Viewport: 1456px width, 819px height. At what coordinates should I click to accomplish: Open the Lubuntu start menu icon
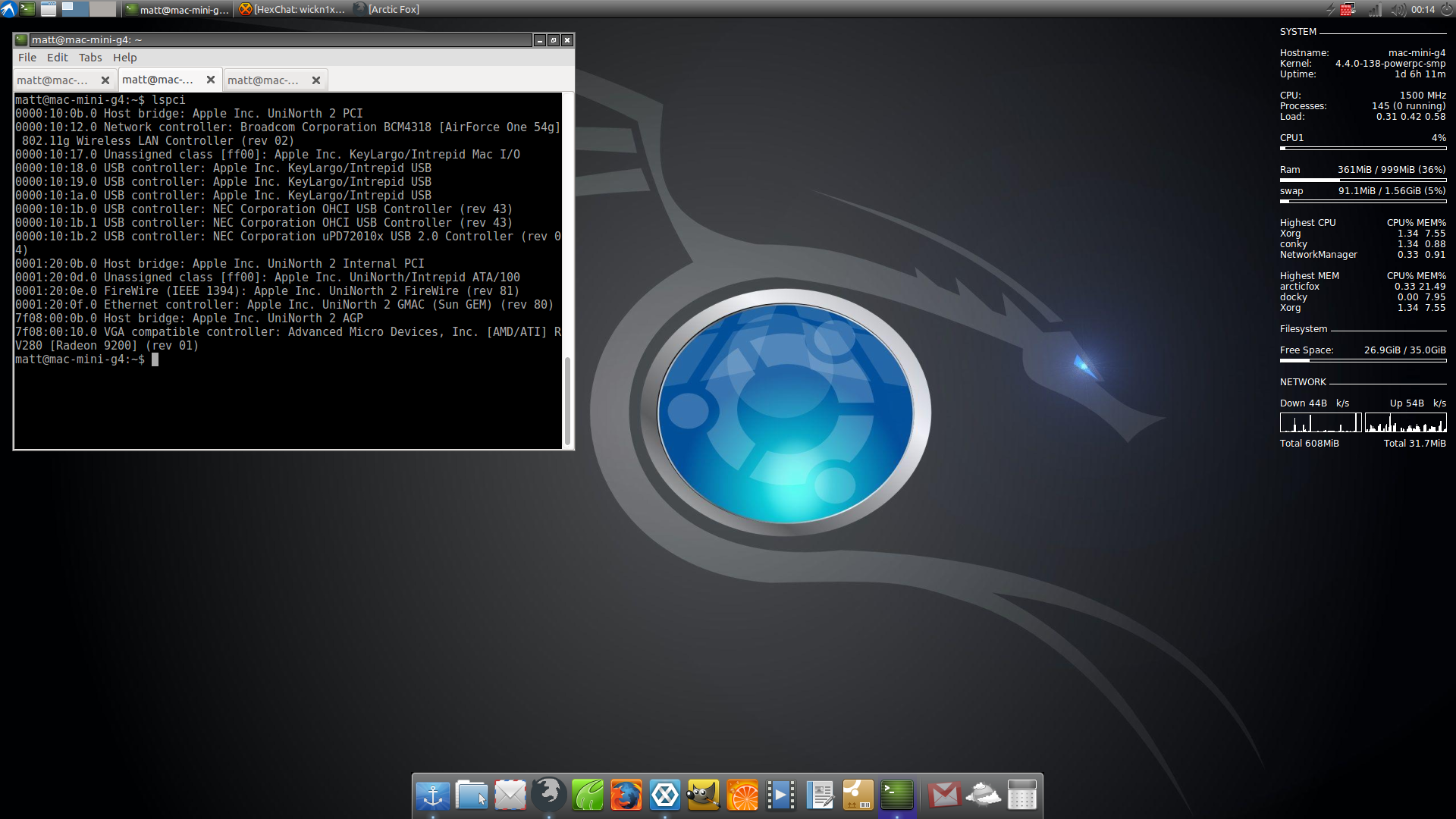(x=8, y=9)
